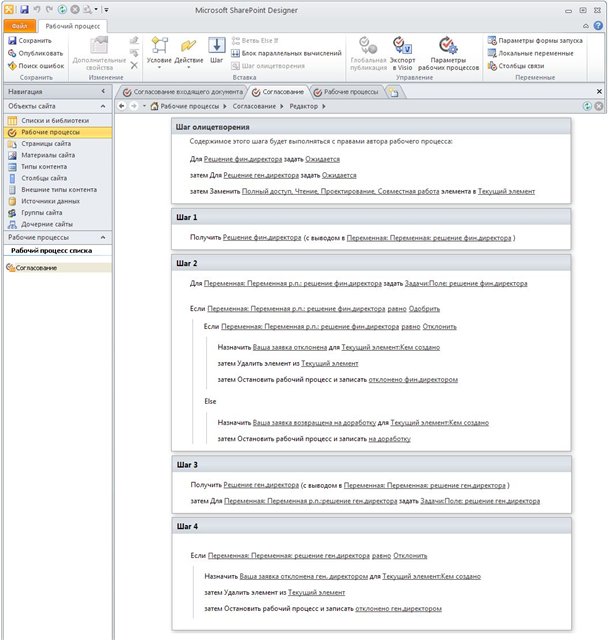Close the current document tab with X
Screen dimensions: 609x640
click(599, 91)
